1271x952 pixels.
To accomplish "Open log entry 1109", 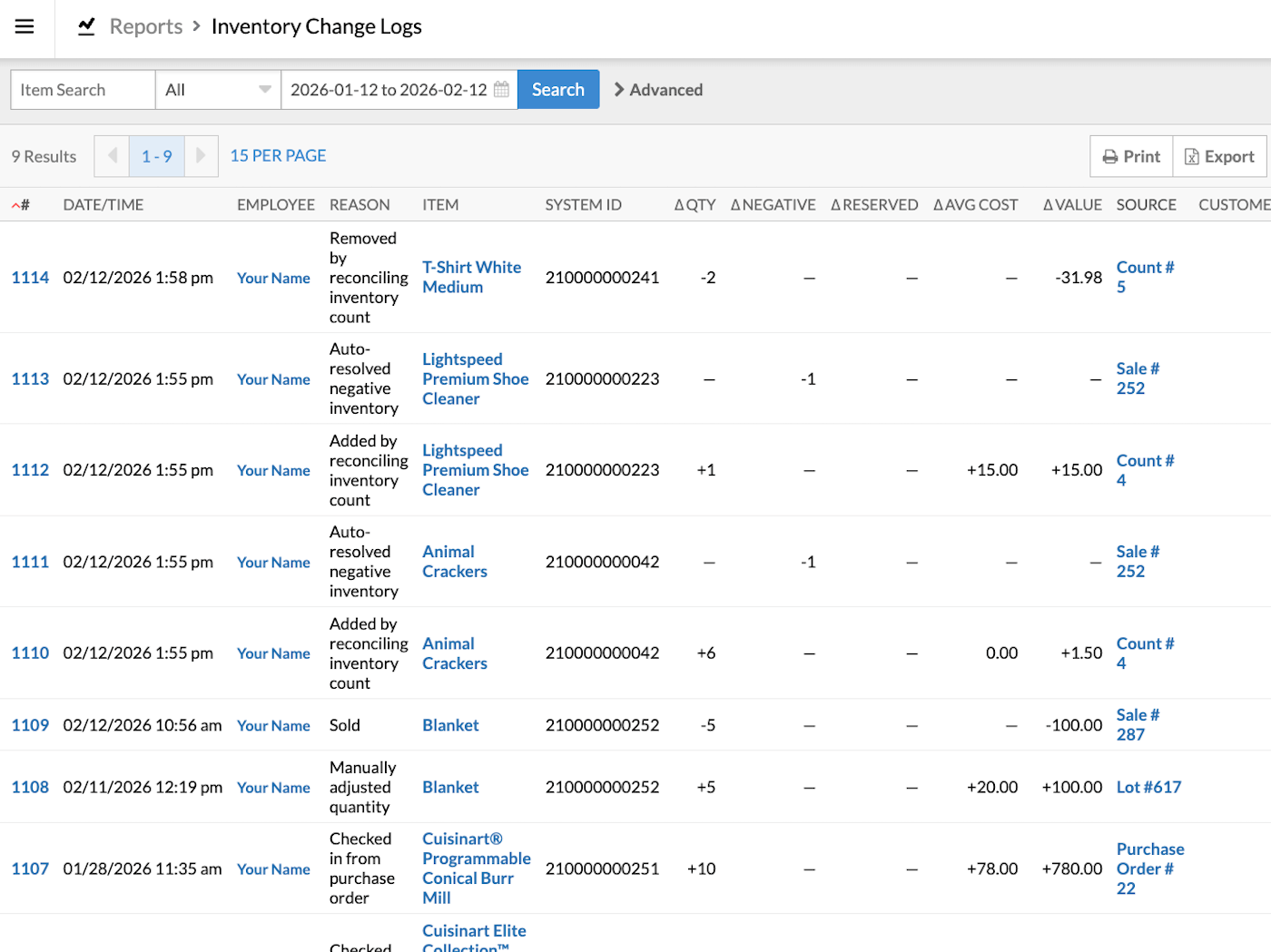I will click(30, 725).
